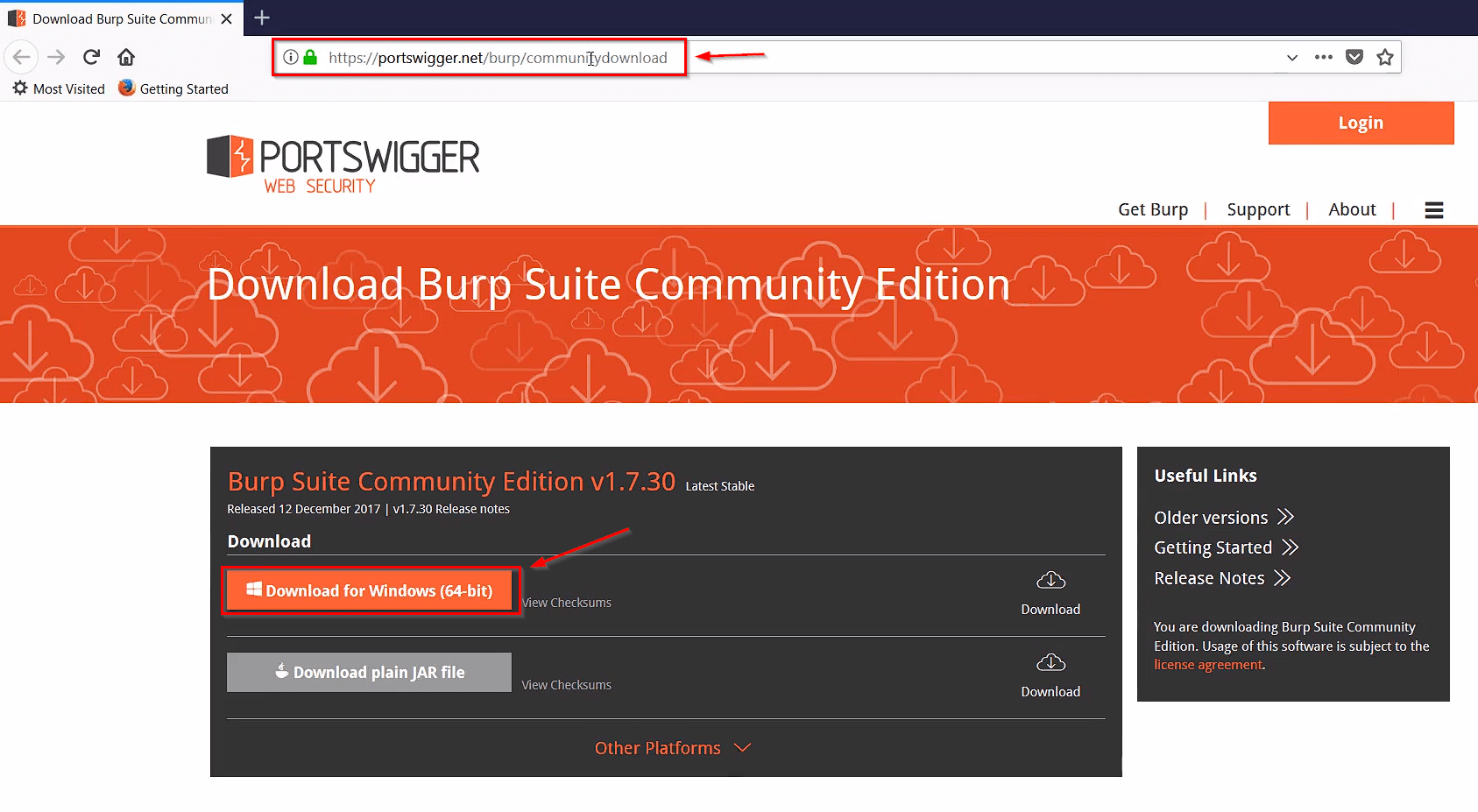Click the Pocket save icon

1354,57
